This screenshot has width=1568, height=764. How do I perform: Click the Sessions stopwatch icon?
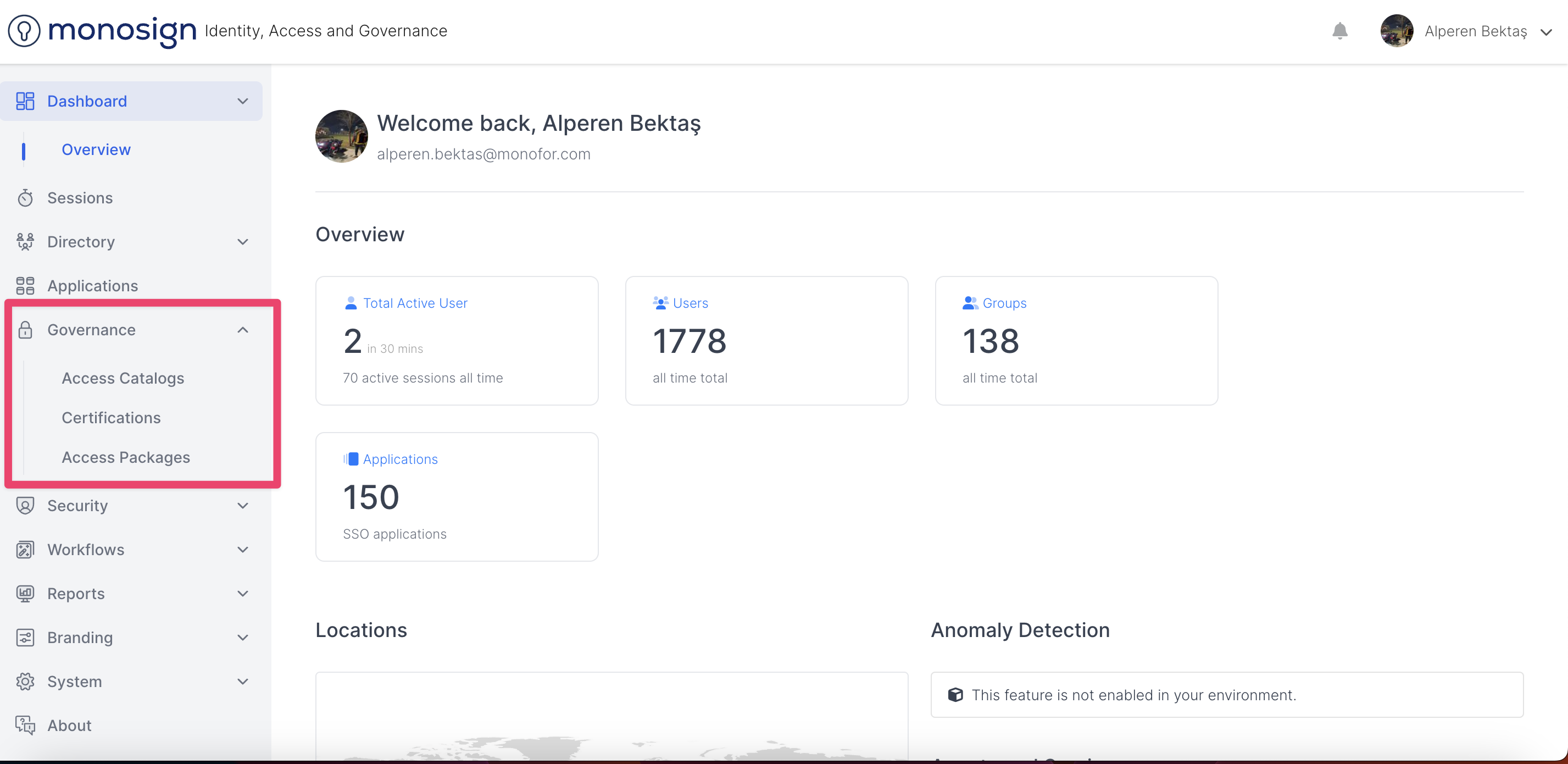(25, 198)
